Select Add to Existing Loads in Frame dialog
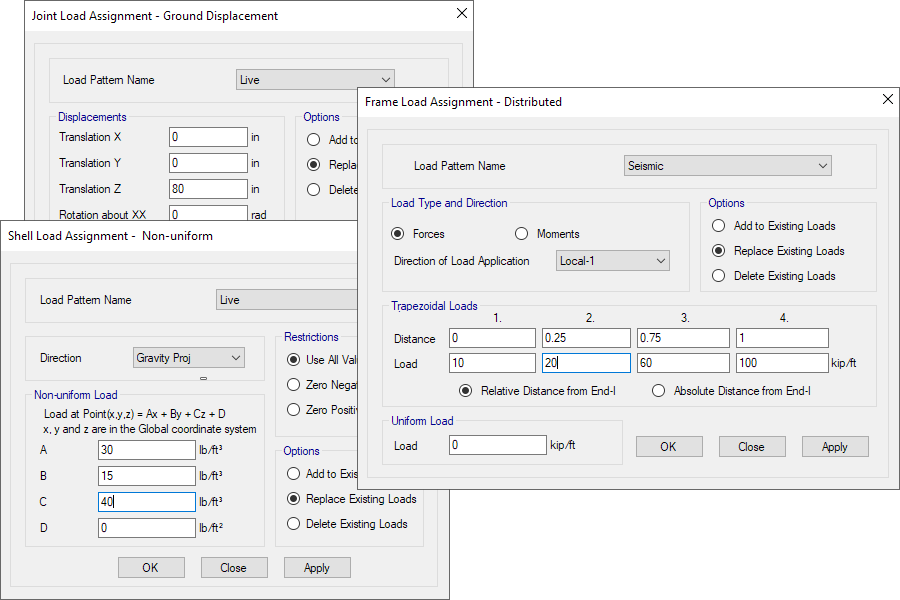Image resolution: width=900 pixels, height=600 pixels. 718,226
